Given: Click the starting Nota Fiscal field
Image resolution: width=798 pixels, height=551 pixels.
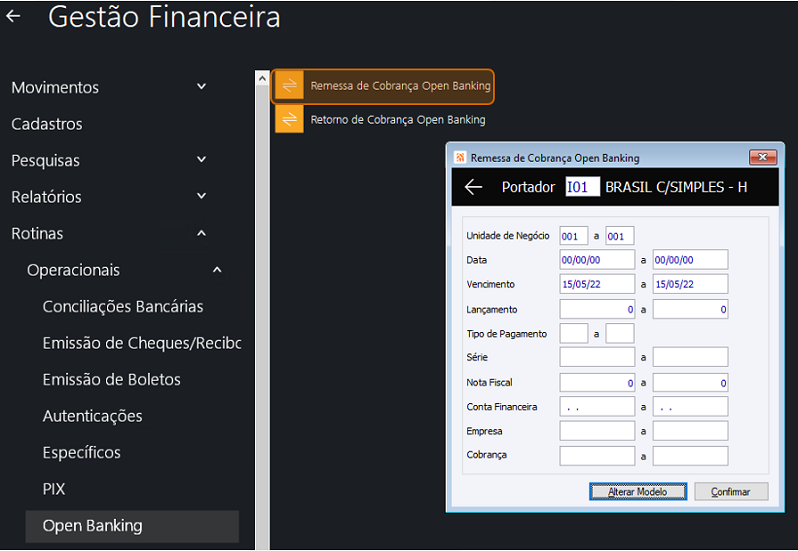Looking at the screenshot, I should (597, 383).
